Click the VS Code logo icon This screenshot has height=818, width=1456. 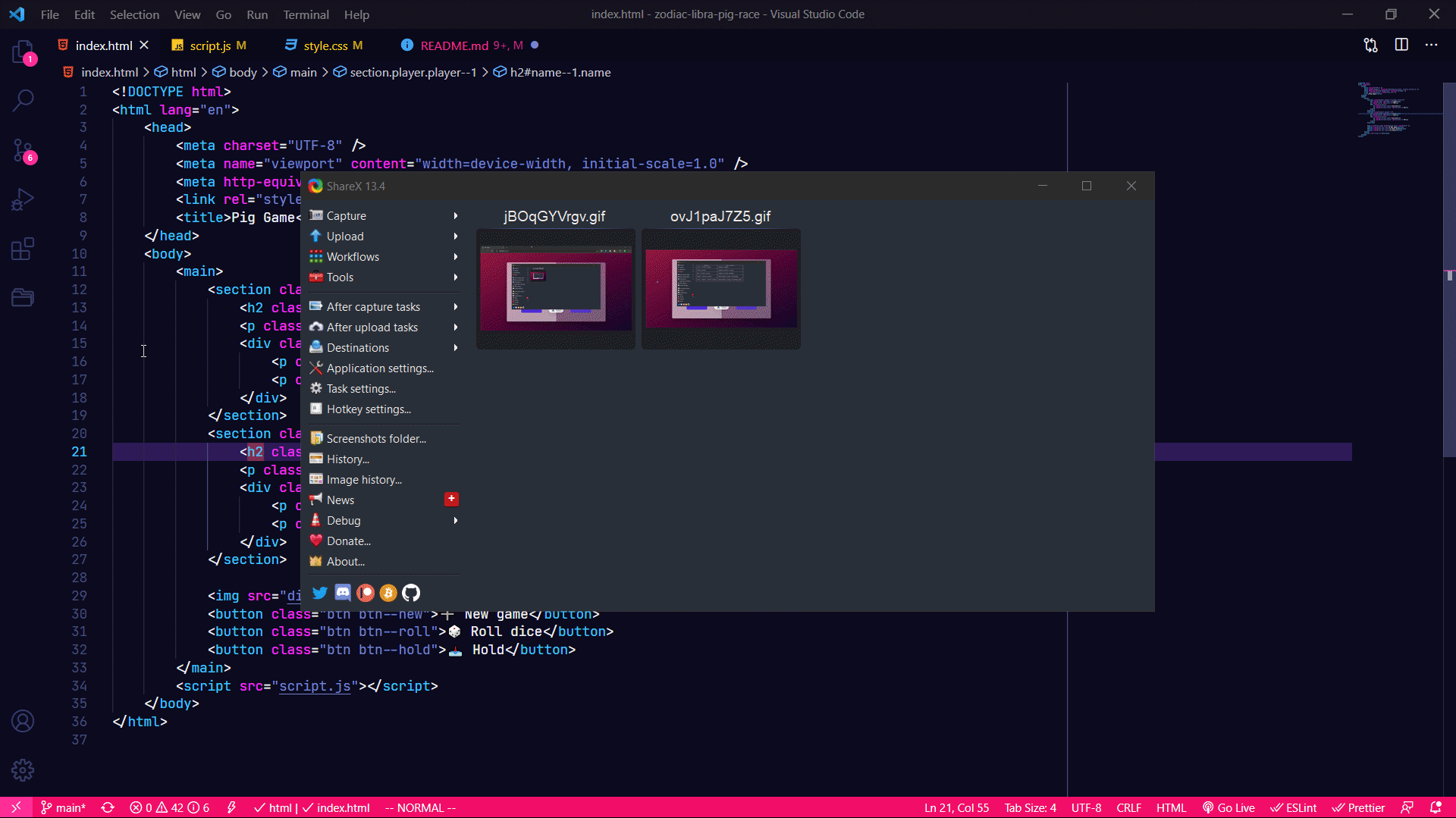17,14
